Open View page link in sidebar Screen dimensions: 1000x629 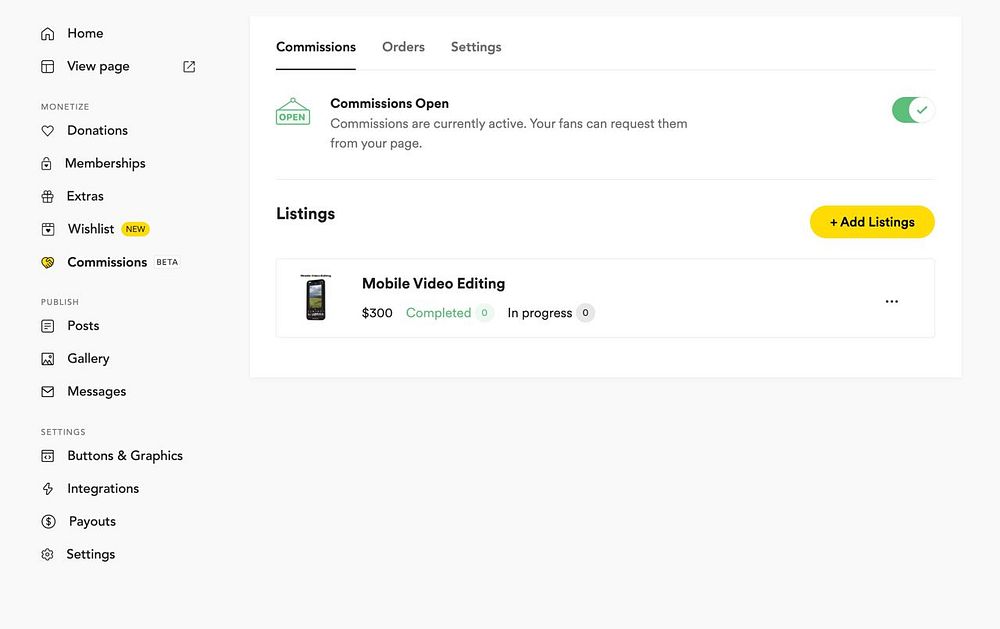click(98, 66)
